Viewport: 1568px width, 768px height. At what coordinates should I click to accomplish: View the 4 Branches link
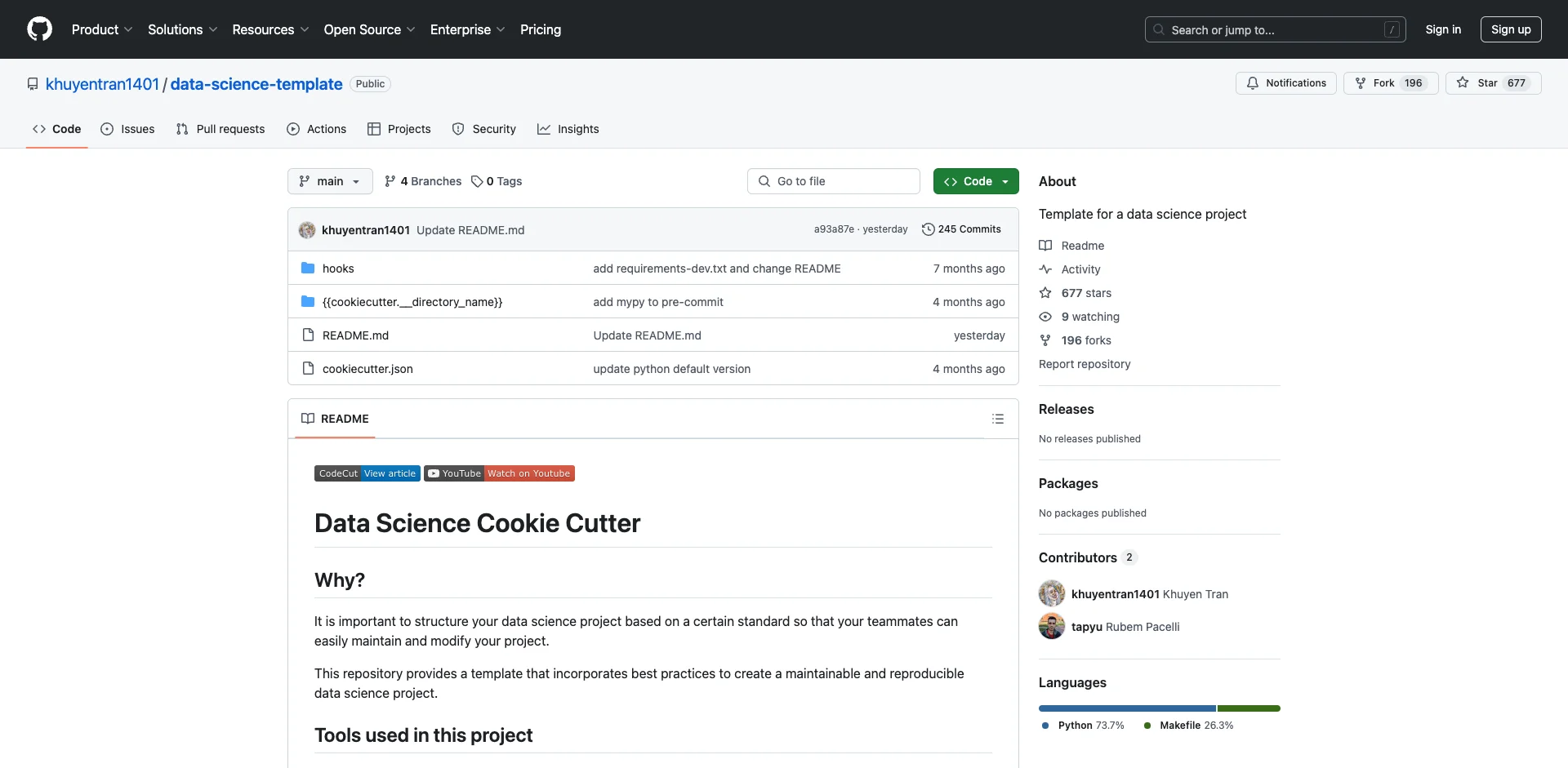coord(423,181)
